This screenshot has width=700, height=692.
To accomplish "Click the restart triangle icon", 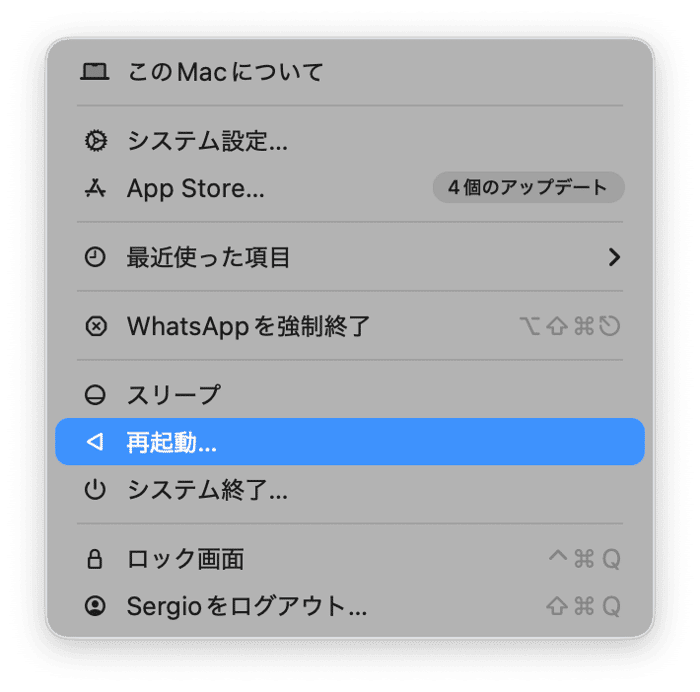I will [x=95, y=442].
